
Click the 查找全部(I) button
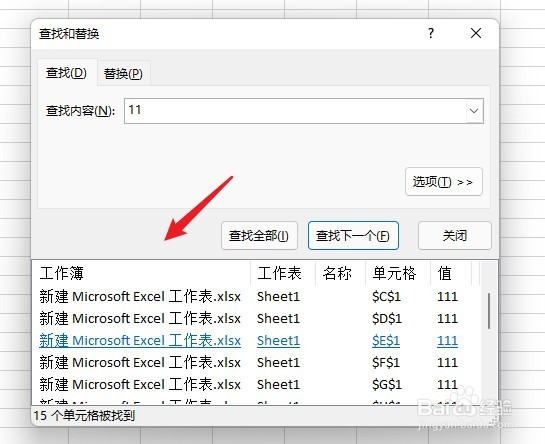259,236
